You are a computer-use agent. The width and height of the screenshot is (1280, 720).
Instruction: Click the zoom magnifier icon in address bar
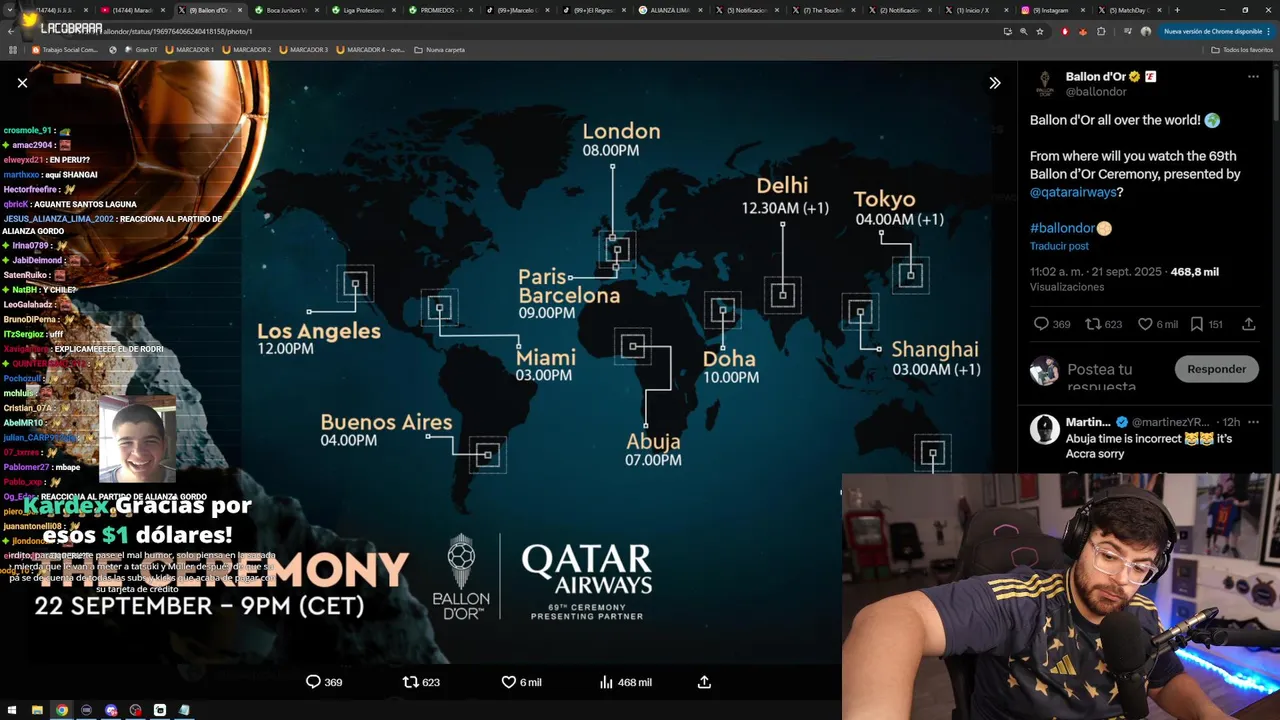click(1023, 31)
